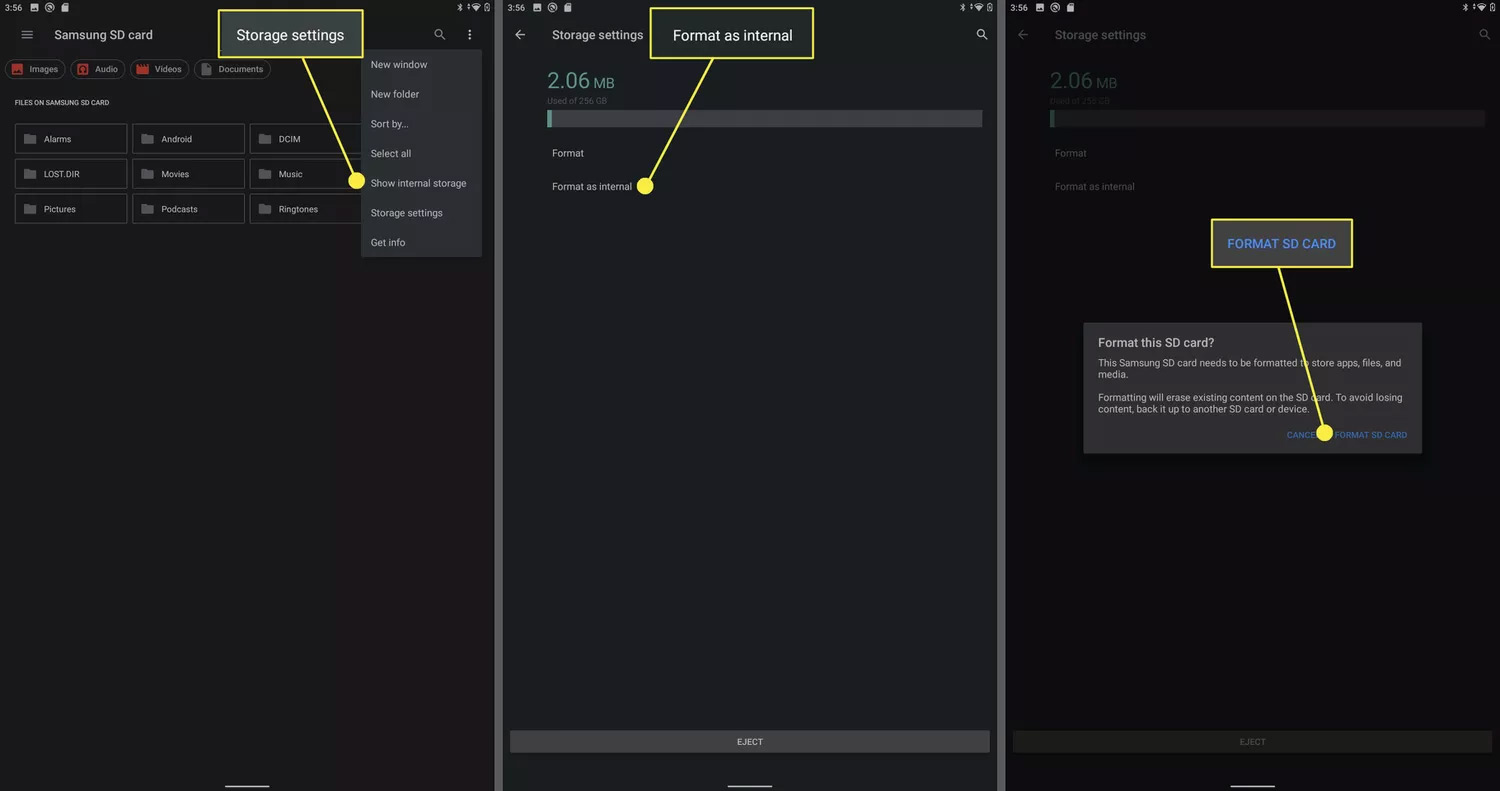Click the storage usage progress bar
The image size is (1500, 791).
765,118
